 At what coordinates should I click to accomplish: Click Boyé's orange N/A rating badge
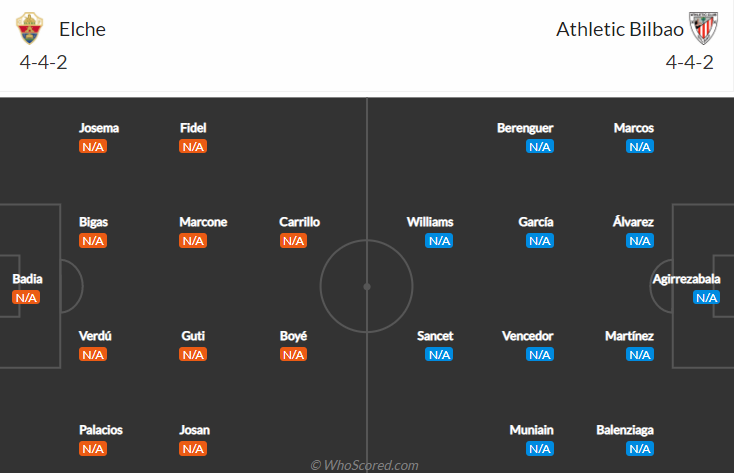pos(293,354)
